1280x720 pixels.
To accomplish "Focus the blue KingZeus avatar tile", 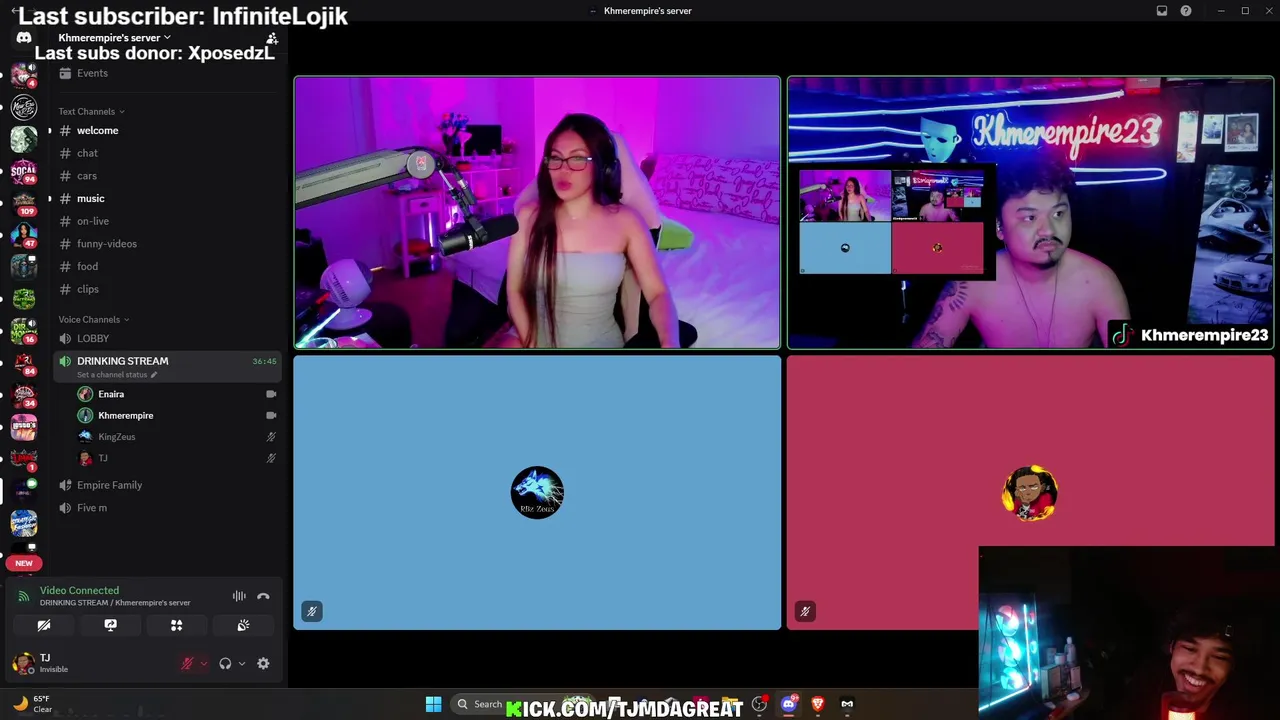I will tap(537, 493).
